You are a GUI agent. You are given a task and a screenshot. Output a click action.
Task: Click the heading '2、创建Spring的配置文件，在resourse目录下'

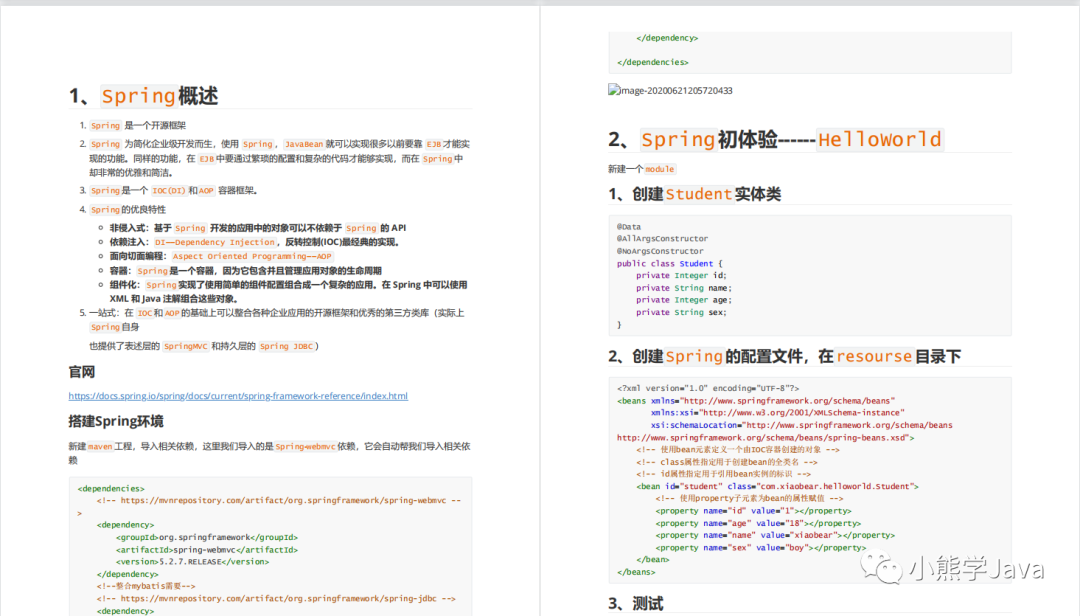click(785, 356)
